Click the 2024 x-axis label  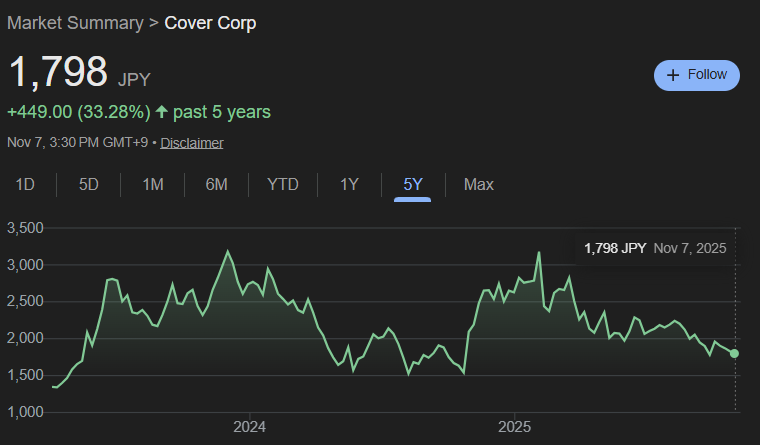click(x=249, y=427)
